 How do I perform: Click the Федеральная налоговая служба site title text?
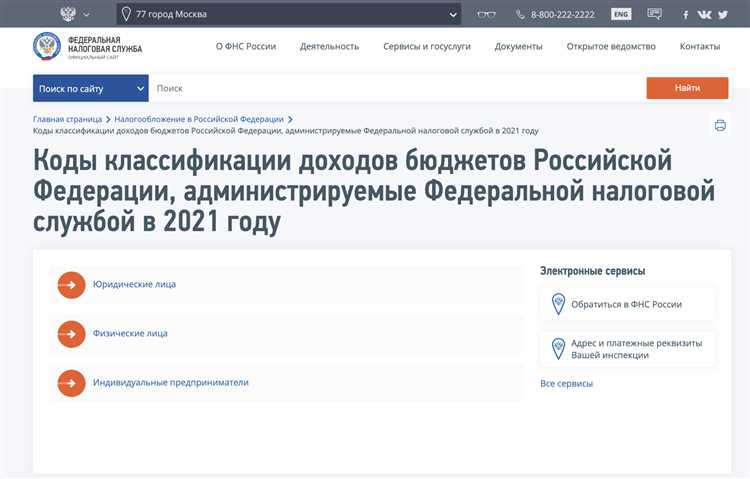point(105,45)
